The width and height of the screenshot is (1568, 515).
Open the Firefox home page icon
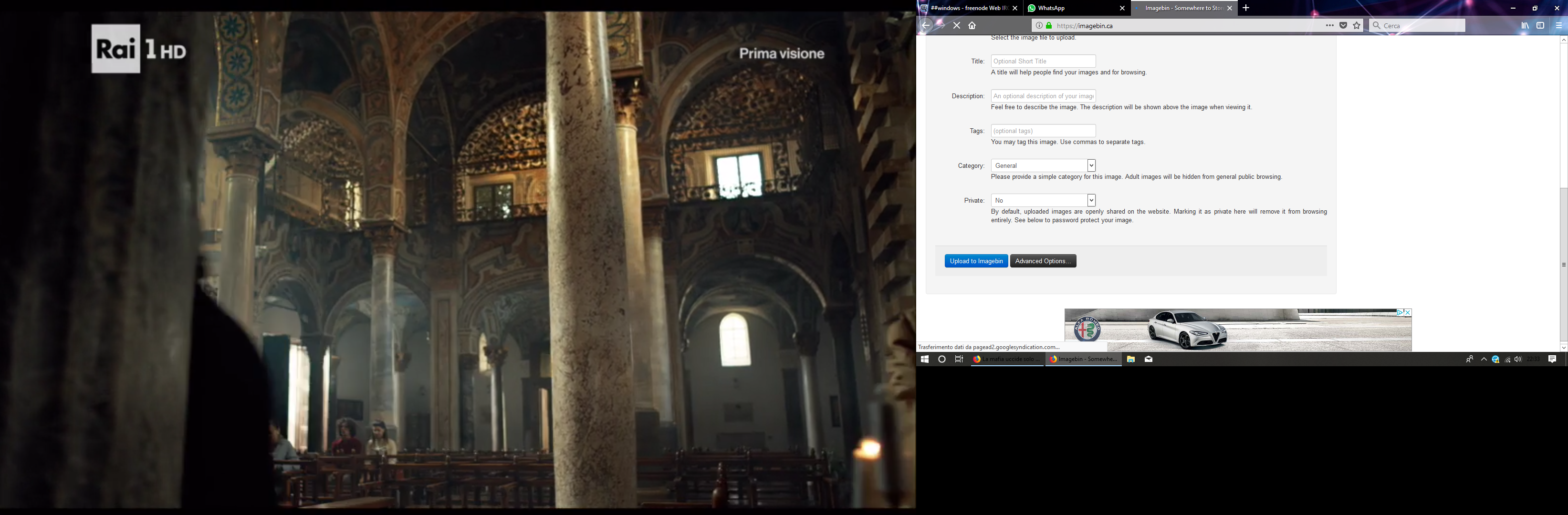pos(972,26)
